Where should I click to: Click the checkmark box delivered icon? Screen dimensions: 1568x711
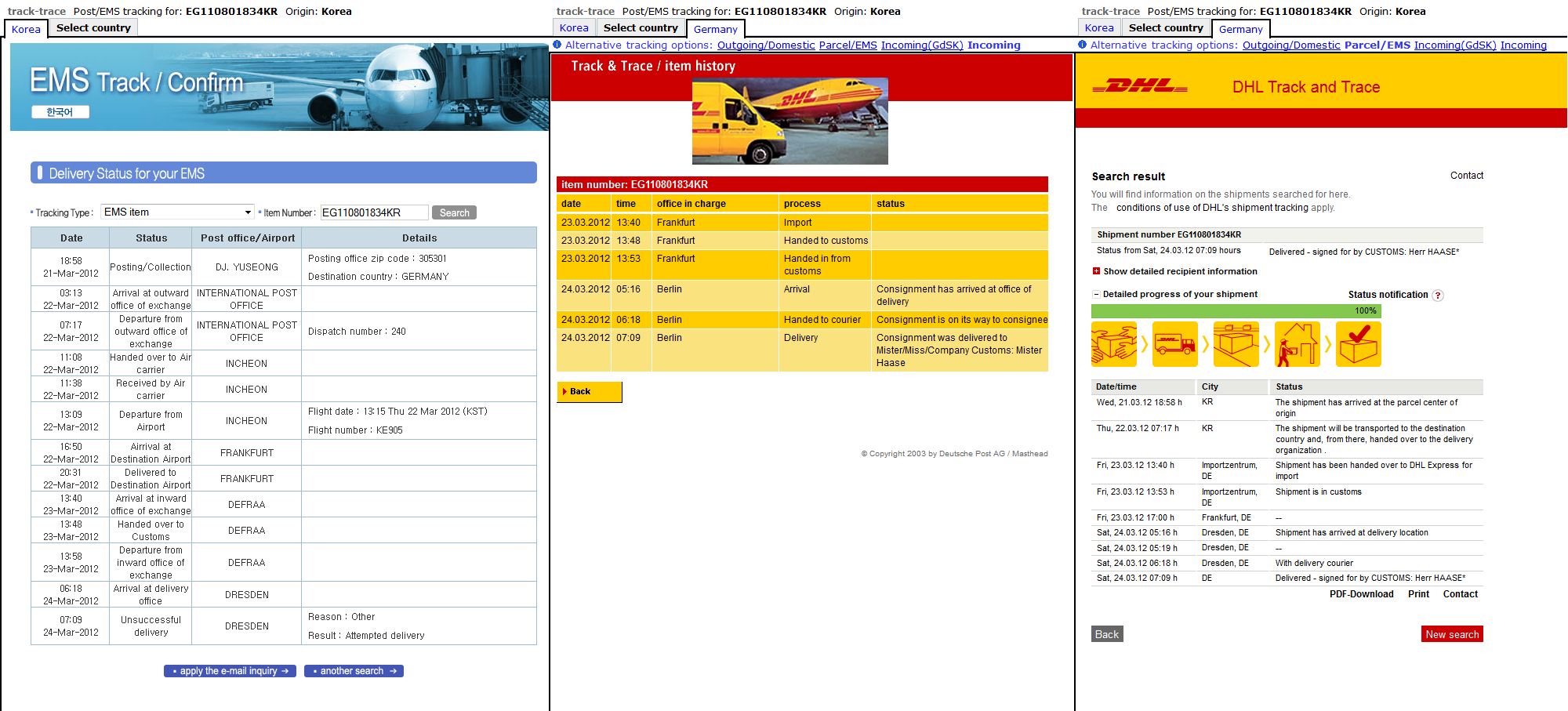[x=1358, y=344]
